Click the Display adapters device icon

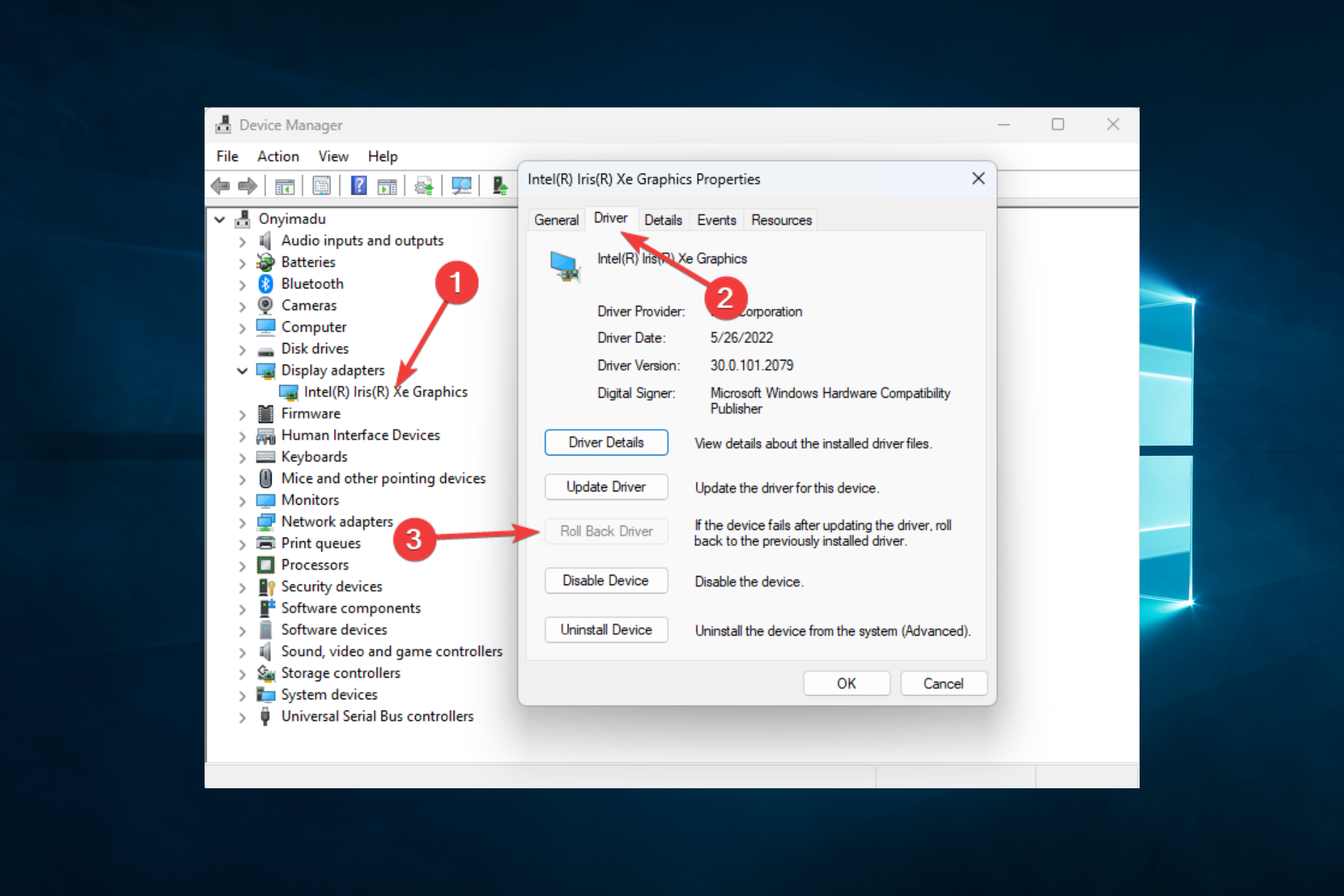coord(265,370)
